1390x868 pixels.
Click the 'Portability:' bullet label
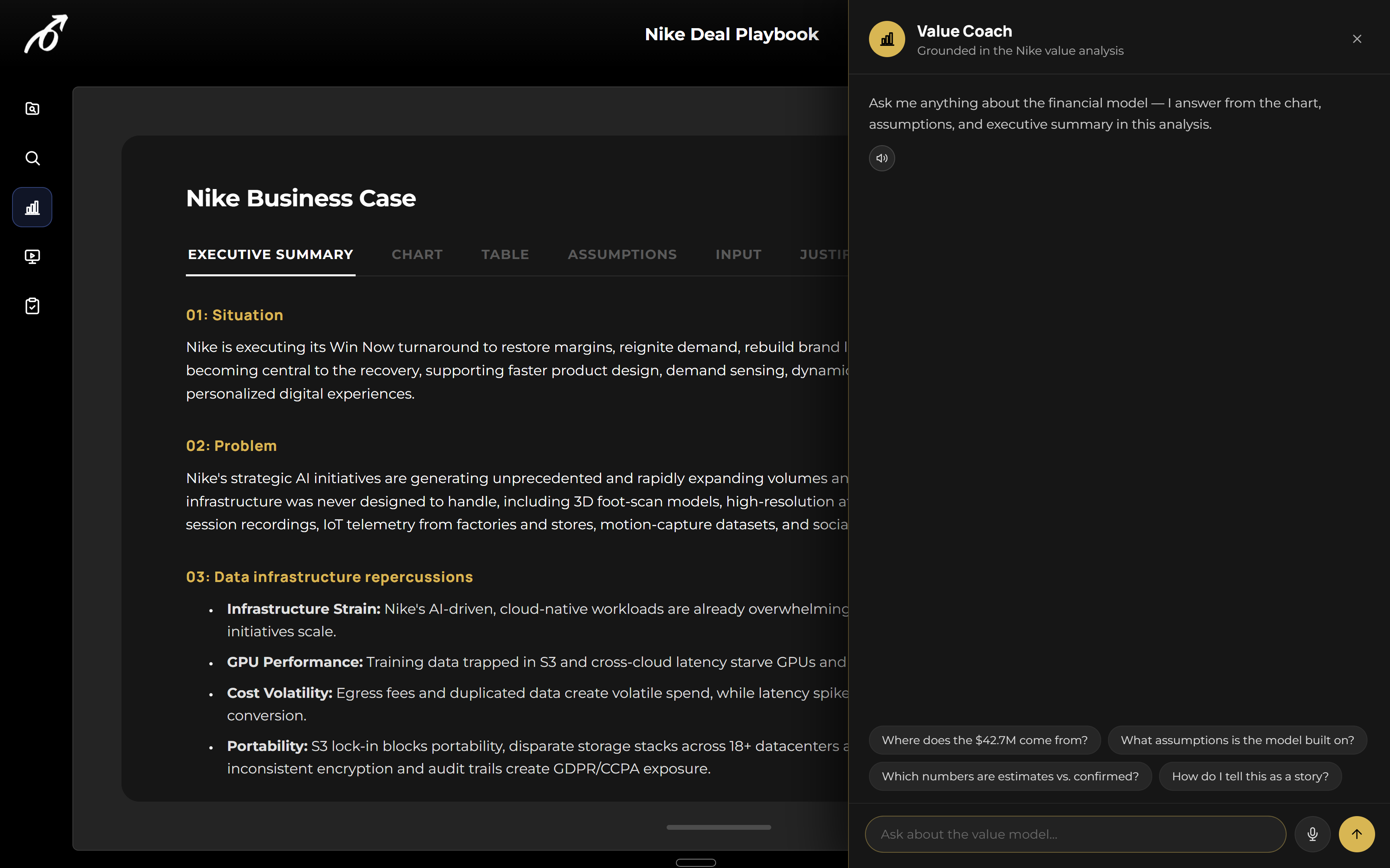[x=268, y=746]
